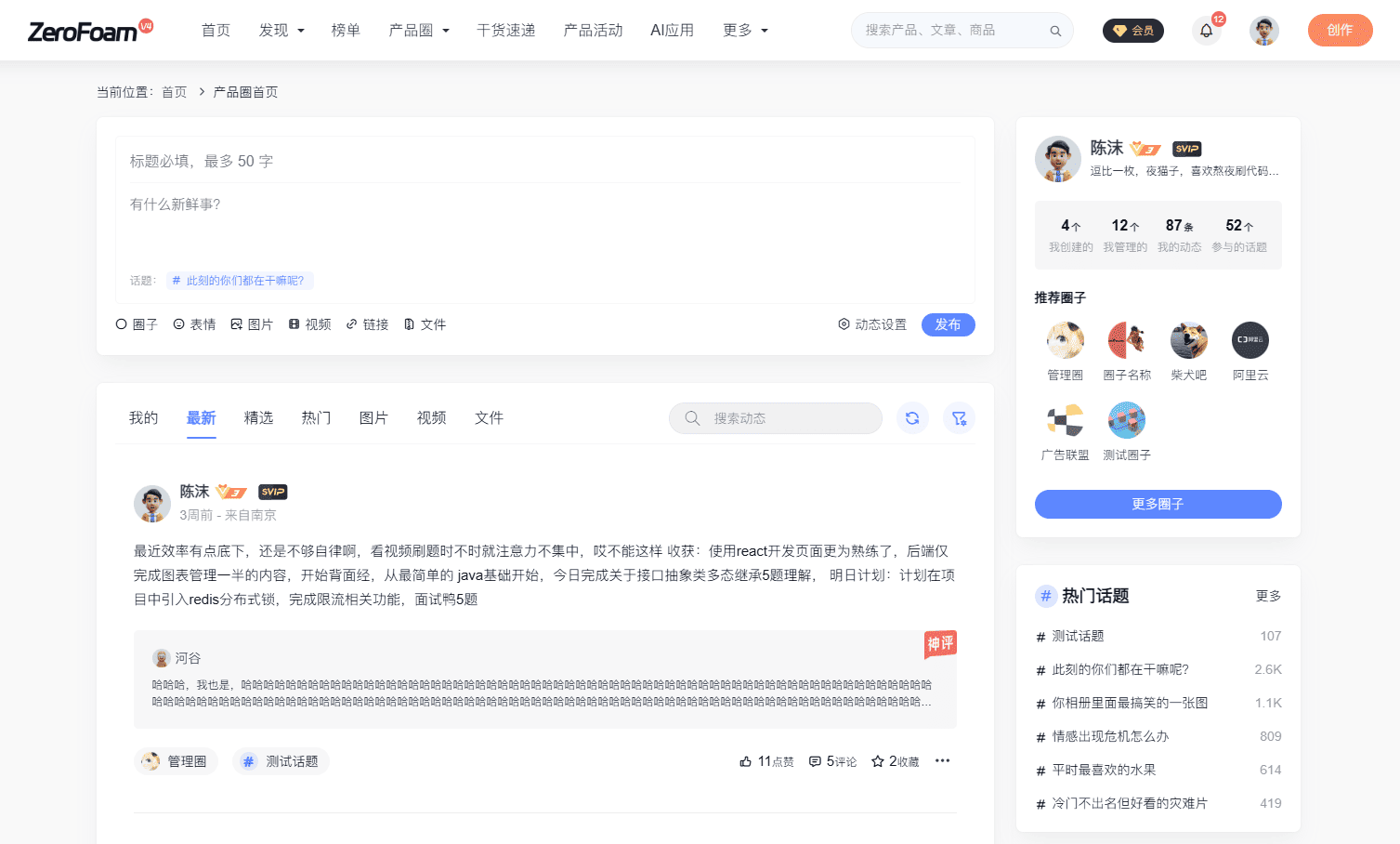Expand the 更多 navigation dropdown
The height and width of the screenshot is (844, 1400).
tap(744, 30)
